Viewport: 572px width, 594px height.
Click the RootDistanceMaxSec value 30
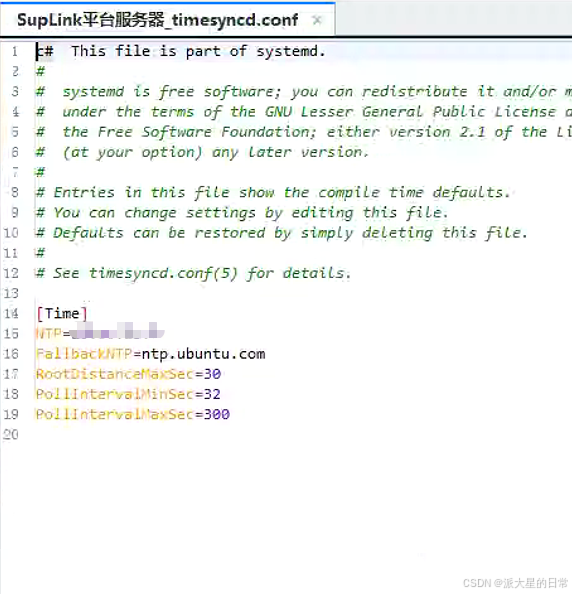213,374
